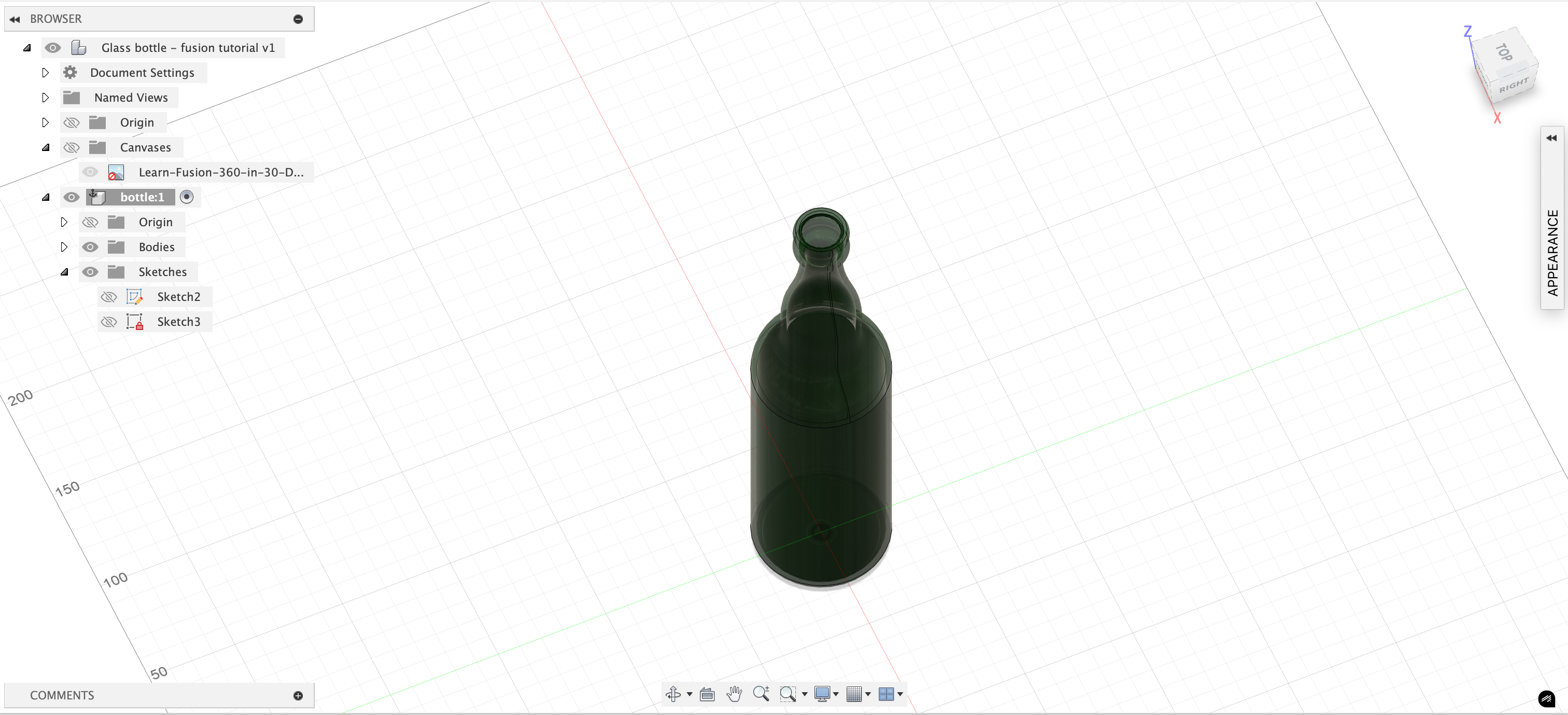Expand the COMMENTS panel with plus button

coord(298,695)
